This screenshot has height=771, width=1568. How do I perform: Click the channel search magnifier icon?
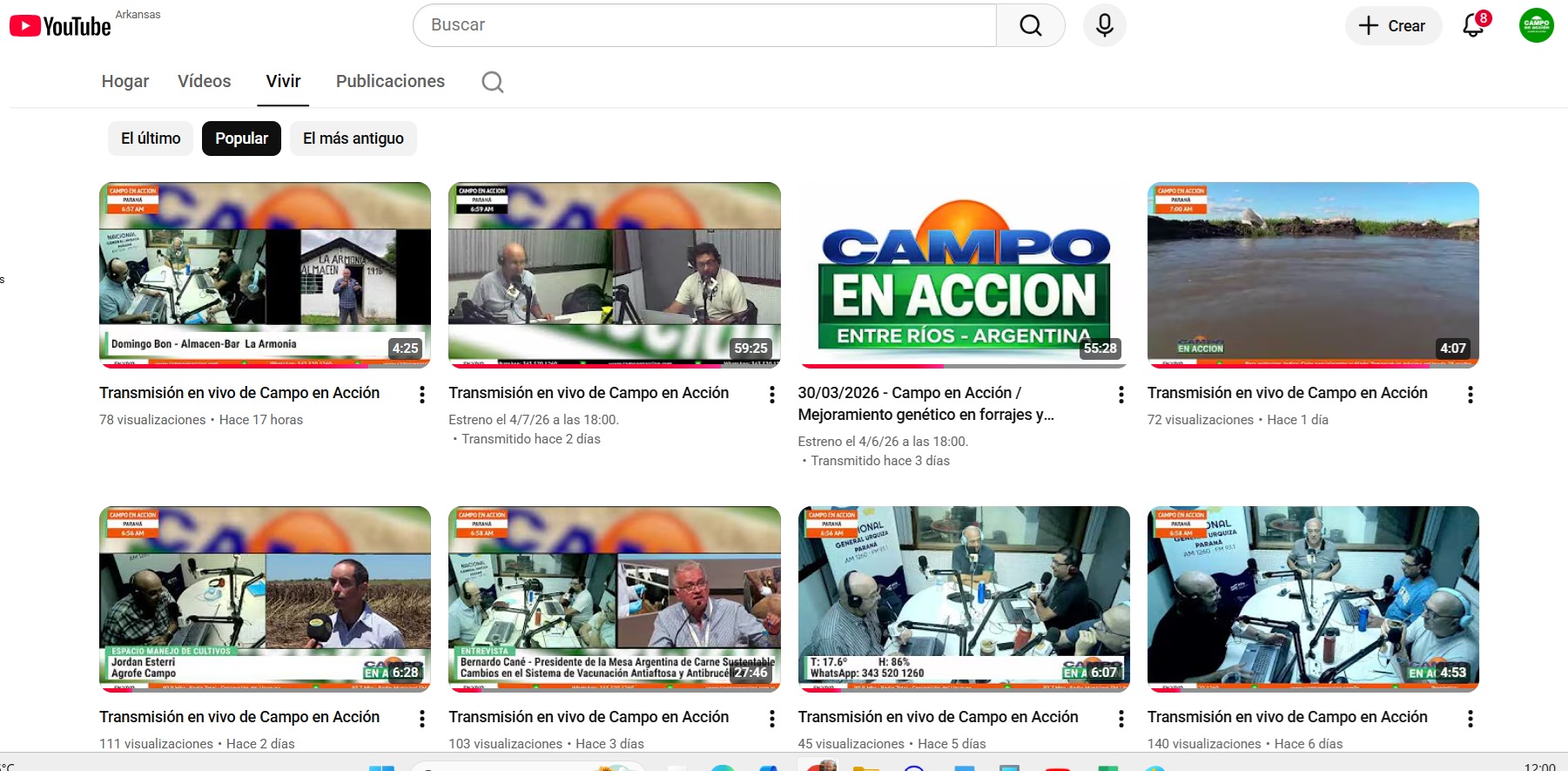tap(493, 82)
